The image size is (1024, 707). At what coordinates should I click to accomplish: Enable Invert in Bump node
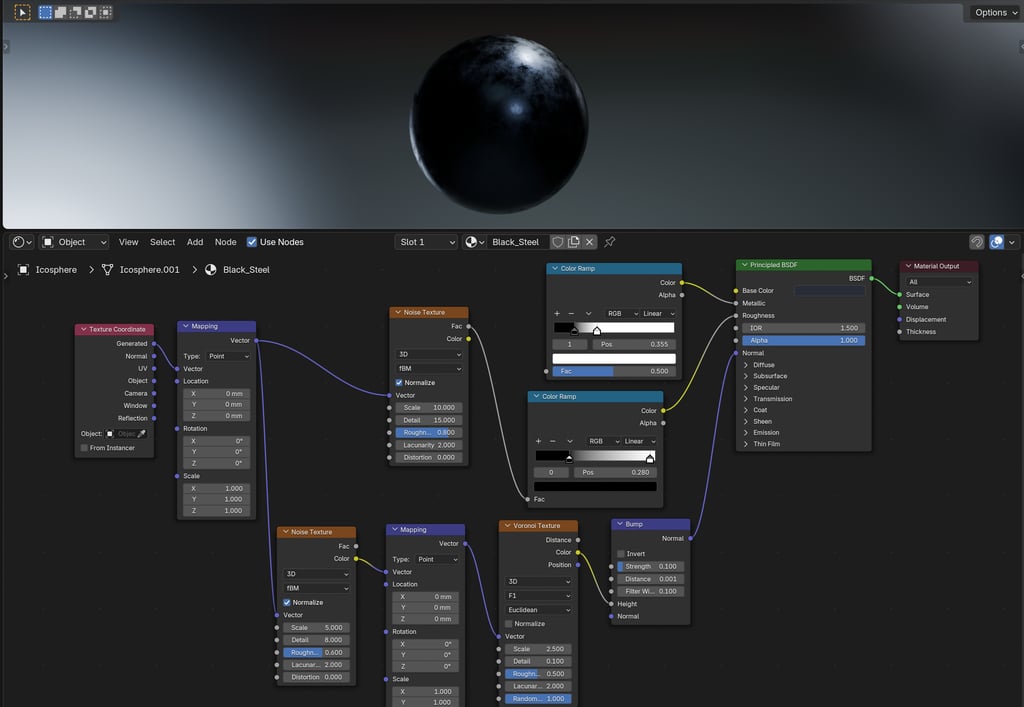621,554
